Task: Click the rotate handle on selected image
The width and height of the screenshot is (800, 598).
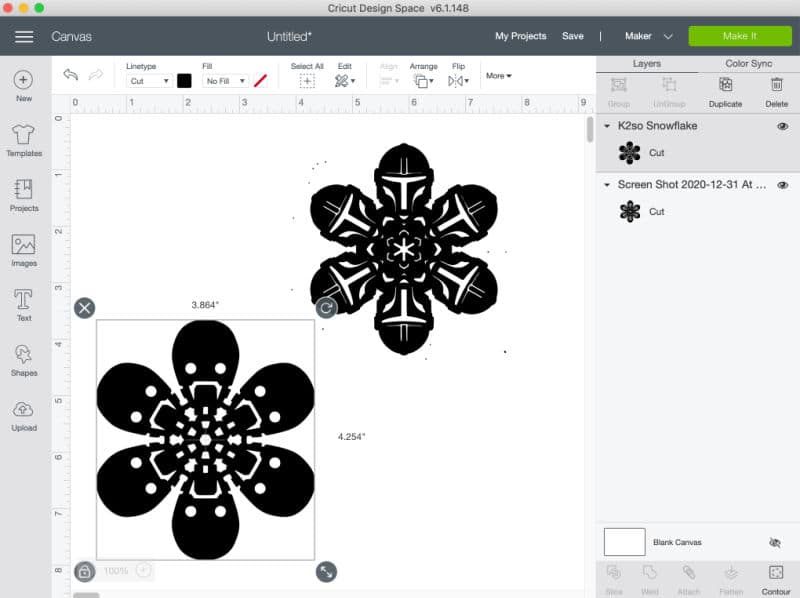Action: (x=326, y=308)
